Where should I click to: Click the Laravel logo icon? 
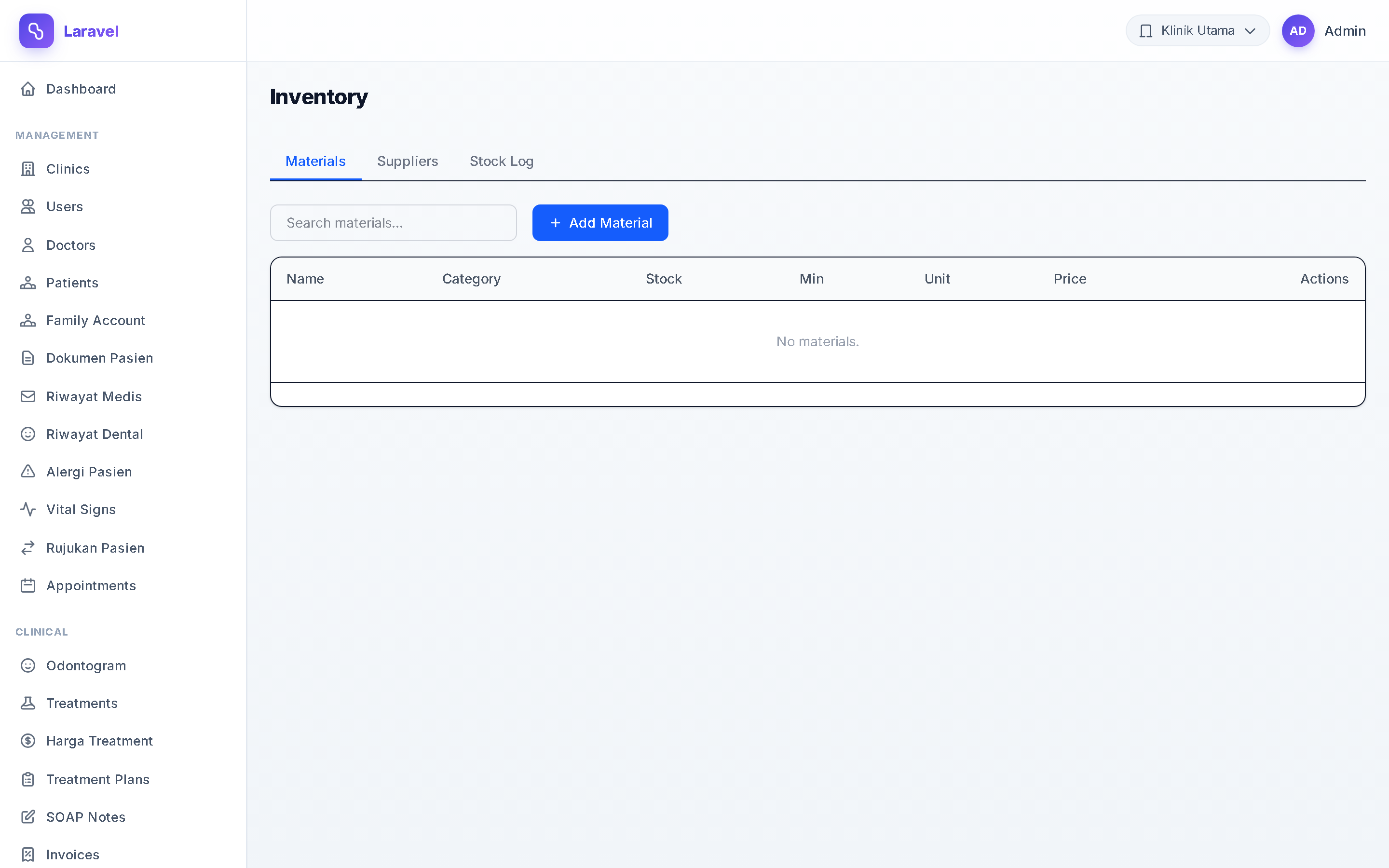(36, 31)
